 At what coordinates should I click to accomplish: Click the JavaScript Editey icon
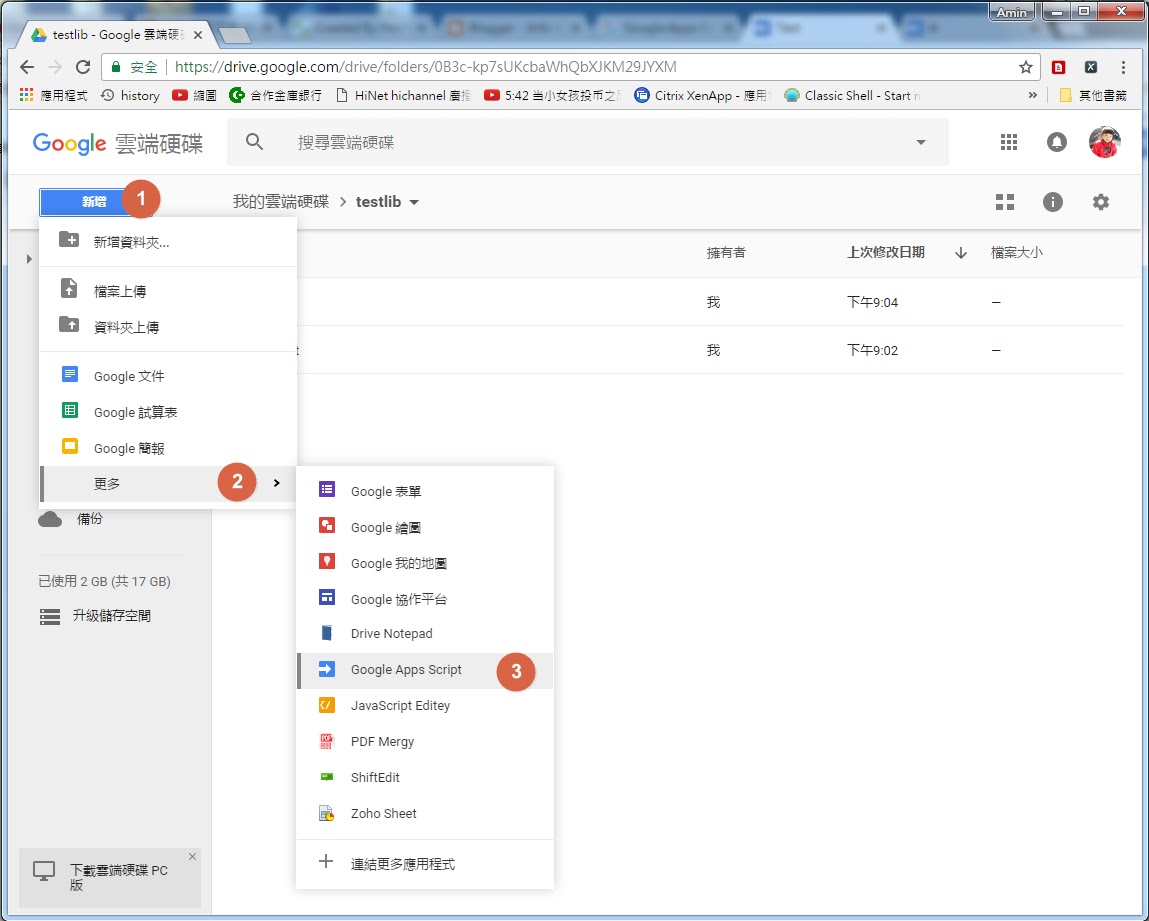[327, 705]
